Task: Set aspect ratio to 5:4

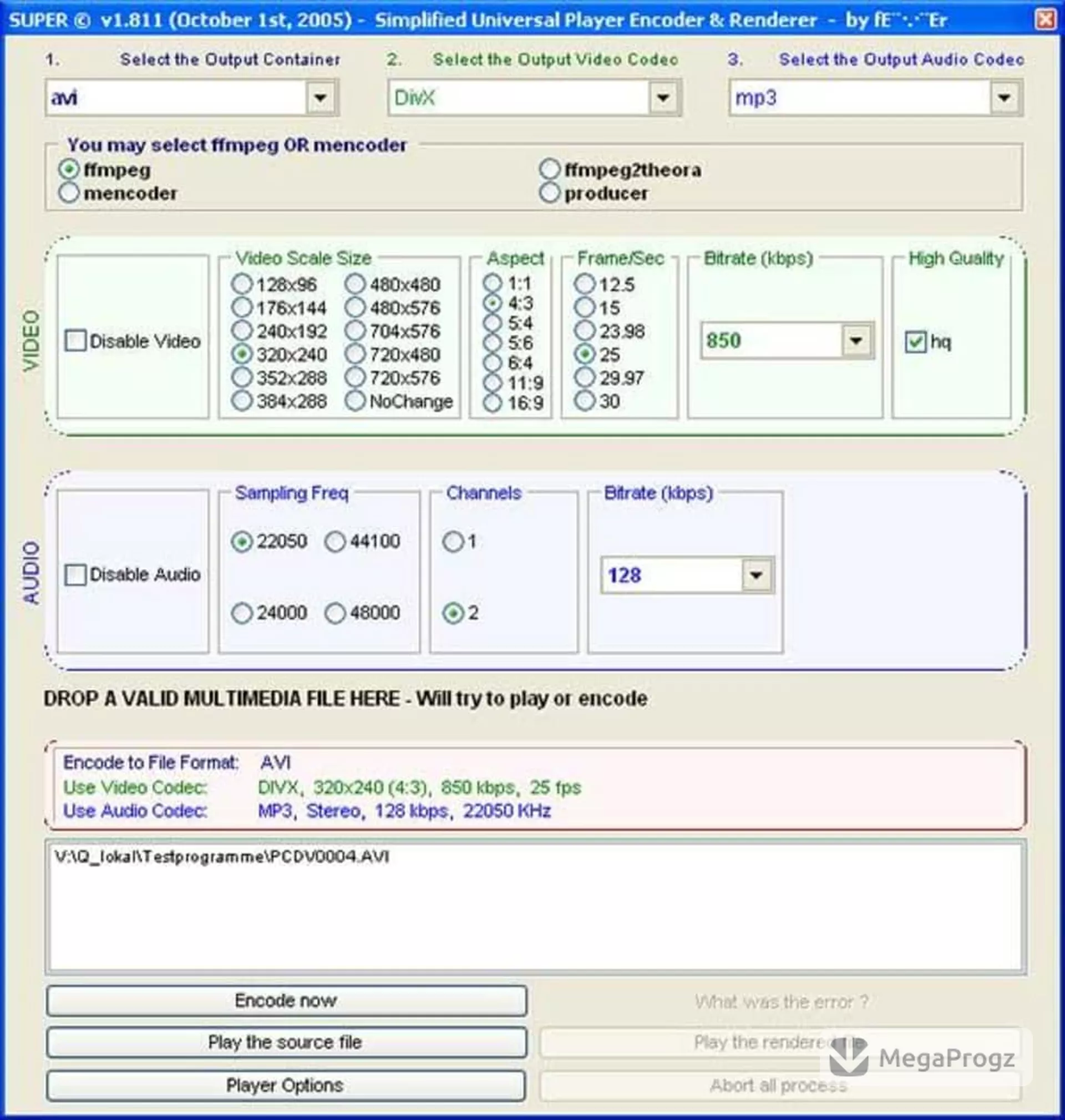Action: point(493,323)
